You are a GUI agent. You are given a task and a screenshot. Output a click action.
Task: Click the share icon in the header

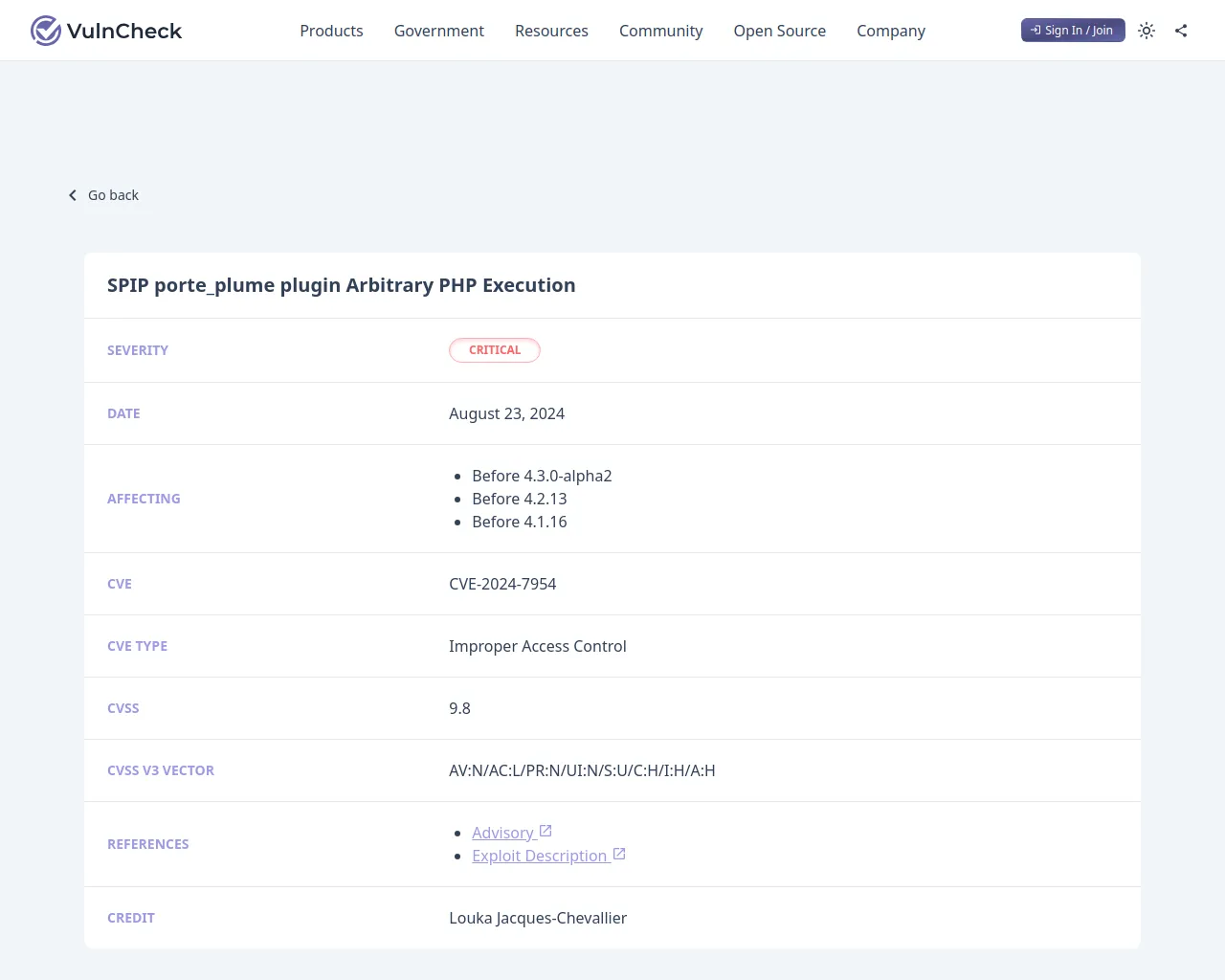1181,31
